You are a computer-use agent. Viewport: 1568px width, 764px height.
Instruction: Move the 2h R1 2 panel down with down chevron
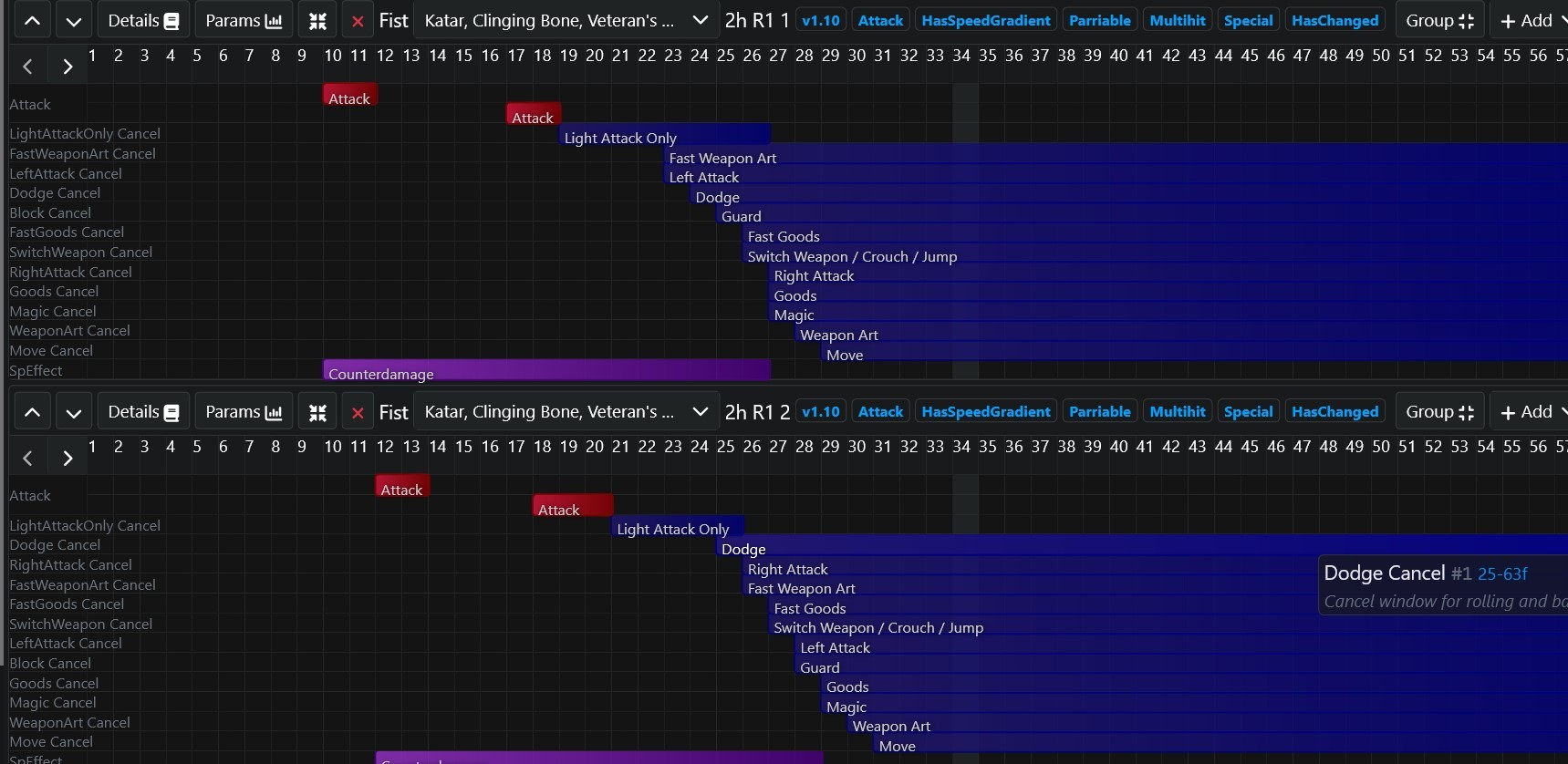[74, 411]
